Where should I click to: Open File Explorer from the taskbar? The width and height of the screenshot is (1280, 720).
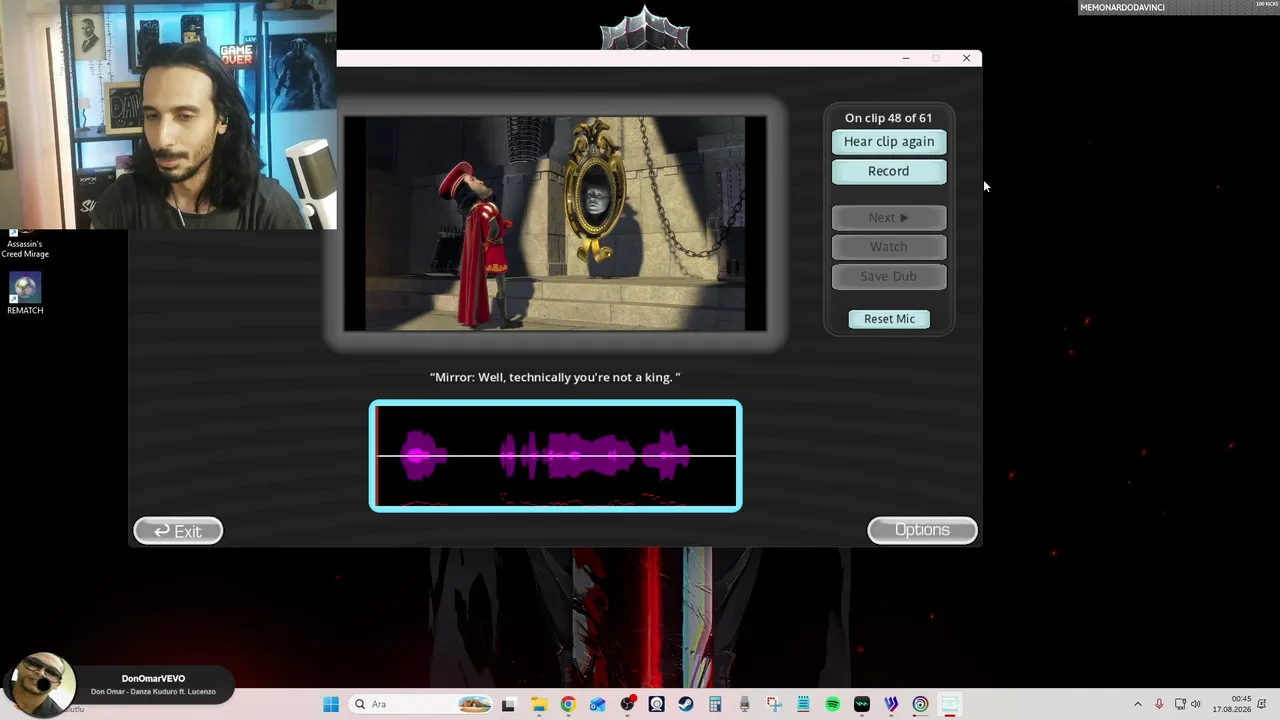point(538,704)
